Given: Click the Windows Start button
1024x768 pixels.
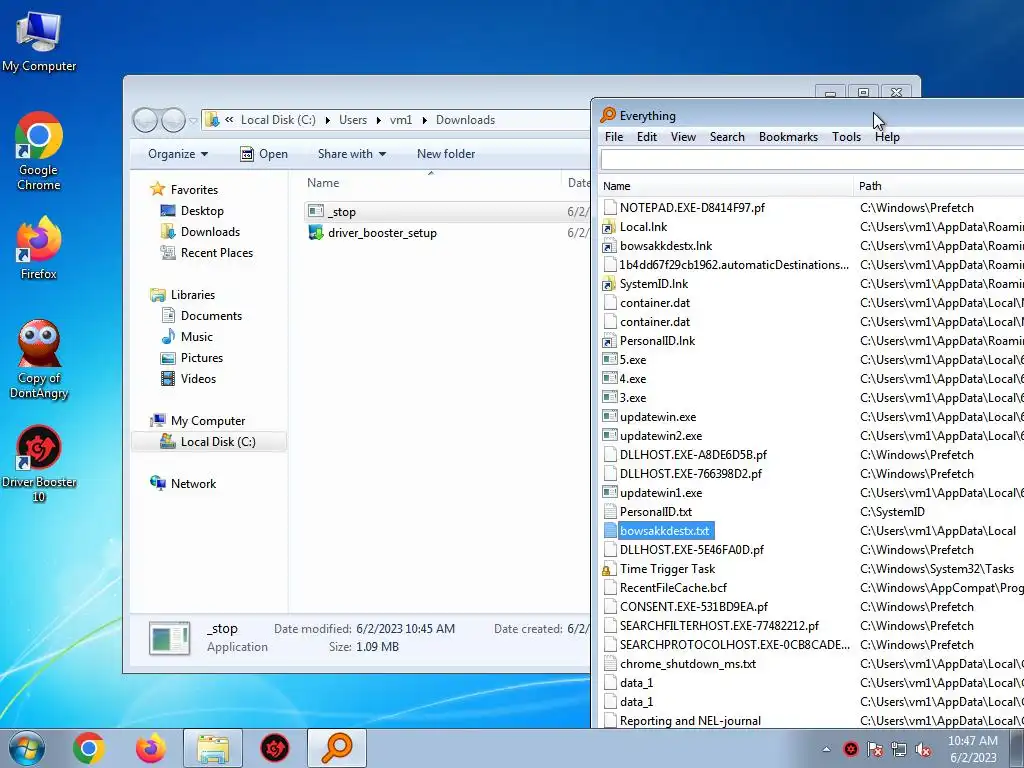Looking at the screenshot, I should pyautogui.click(x=27, y=748).
